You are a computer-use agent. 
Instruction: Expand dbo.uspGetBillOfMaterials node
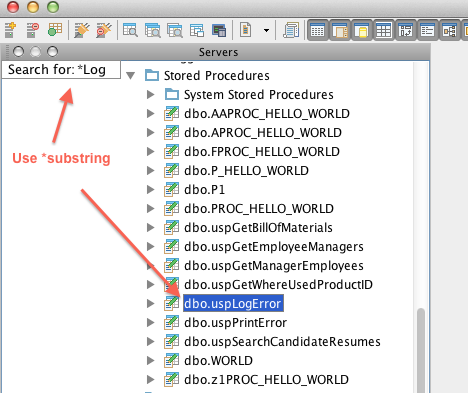151,228
